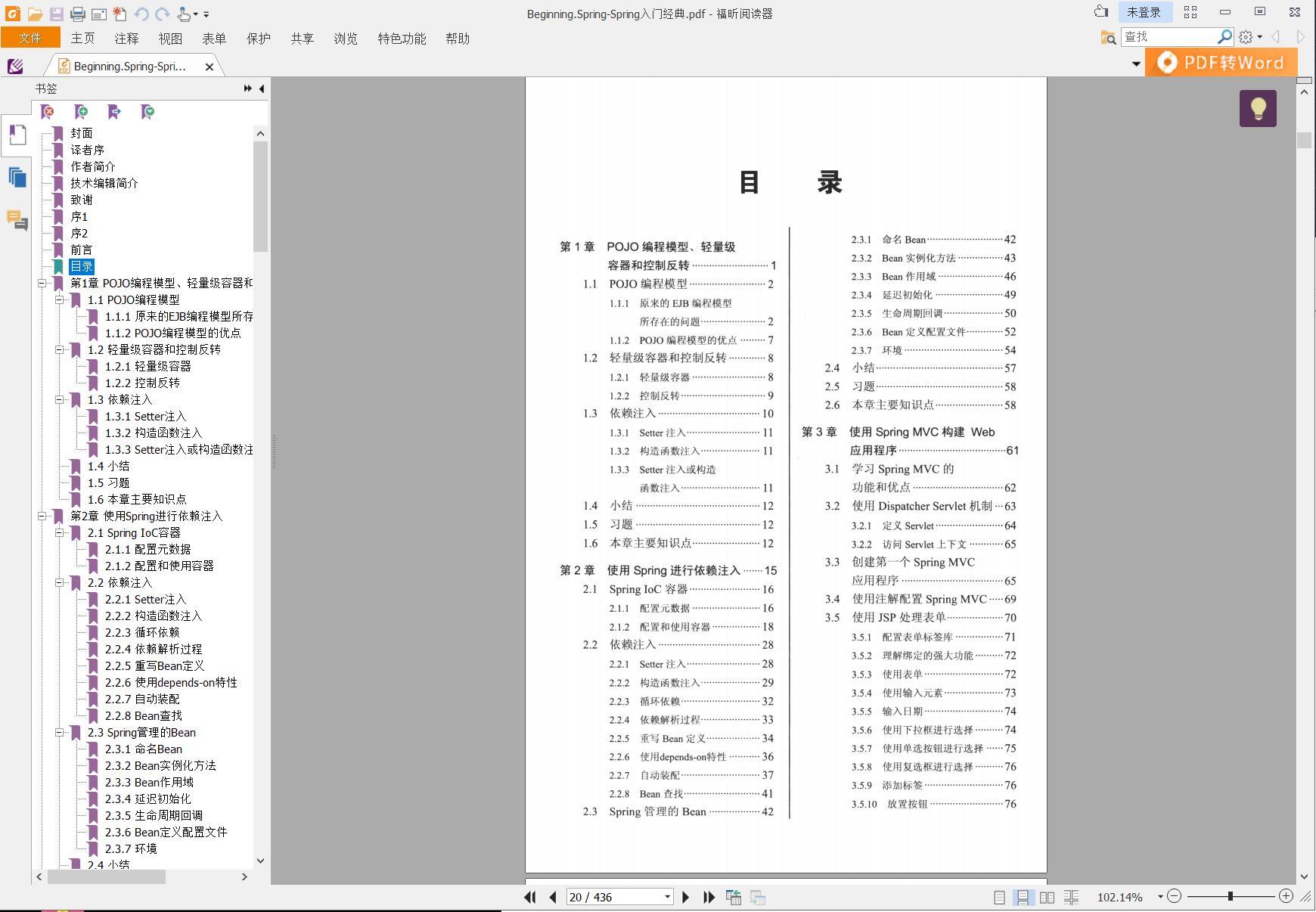Click the previous view icon in status bar

tap(733, 897)
